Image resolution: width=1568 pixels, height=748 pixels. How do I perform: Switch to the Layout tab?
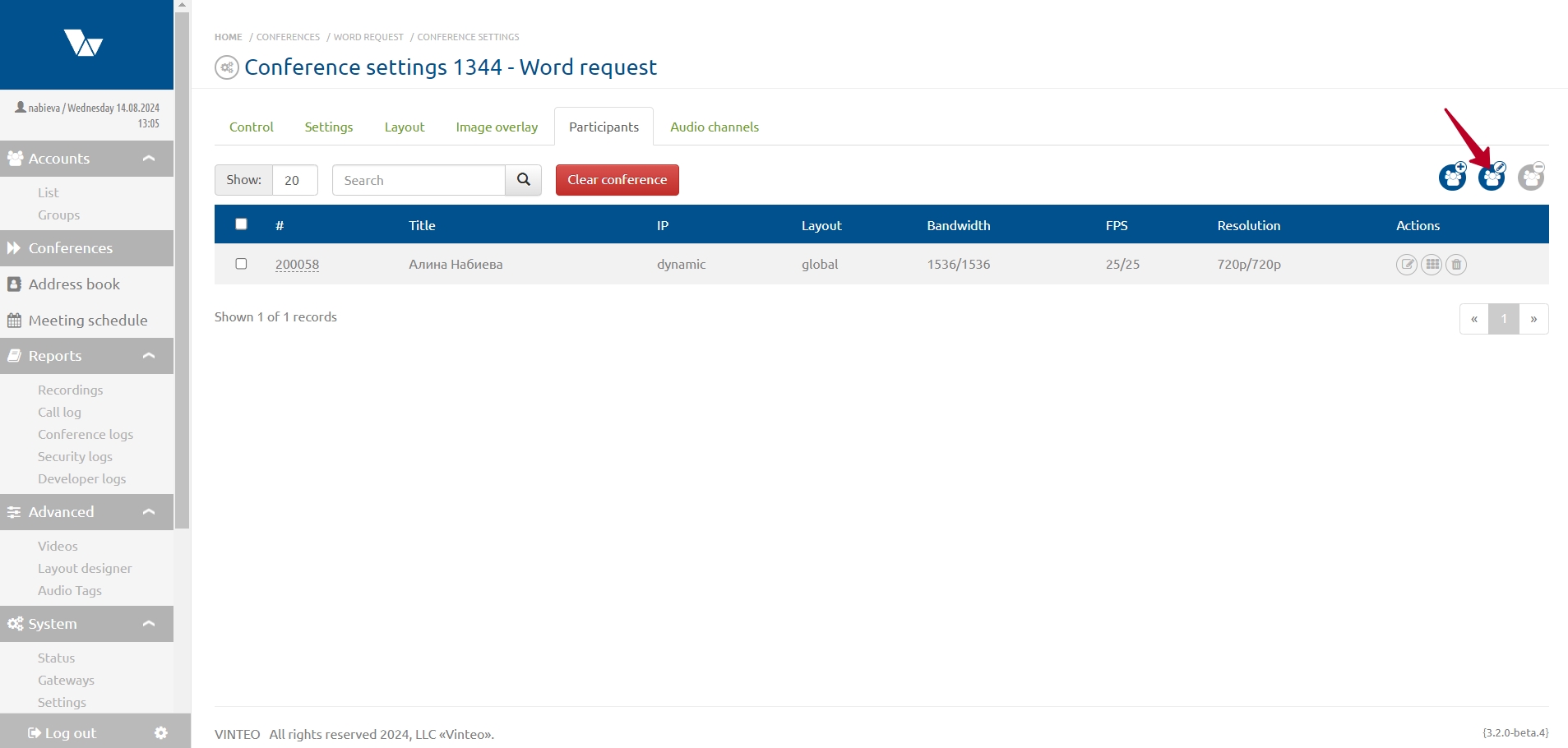(x=405, y=127)
